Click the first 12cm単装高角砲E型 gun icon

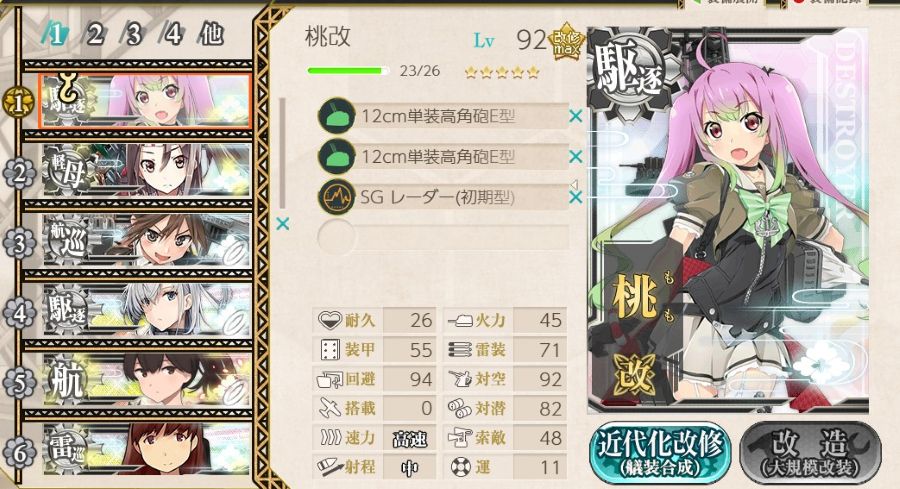[336, 117]
